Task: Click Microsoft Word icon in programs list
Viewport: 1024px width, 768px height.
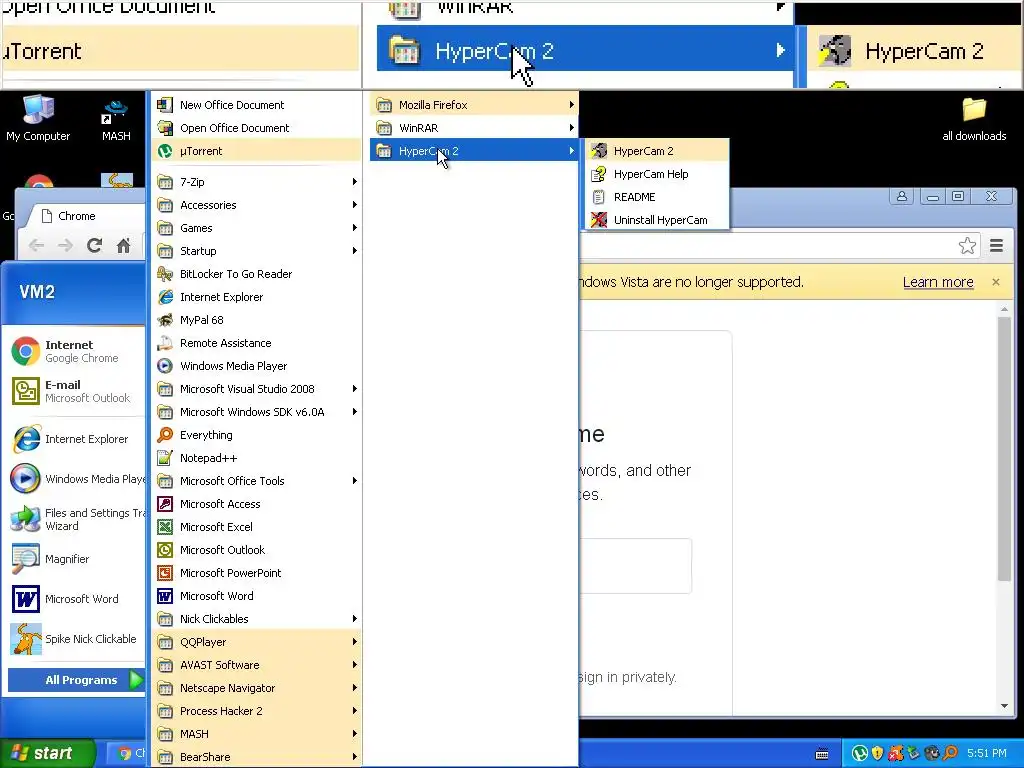Action: click(165, 596)
